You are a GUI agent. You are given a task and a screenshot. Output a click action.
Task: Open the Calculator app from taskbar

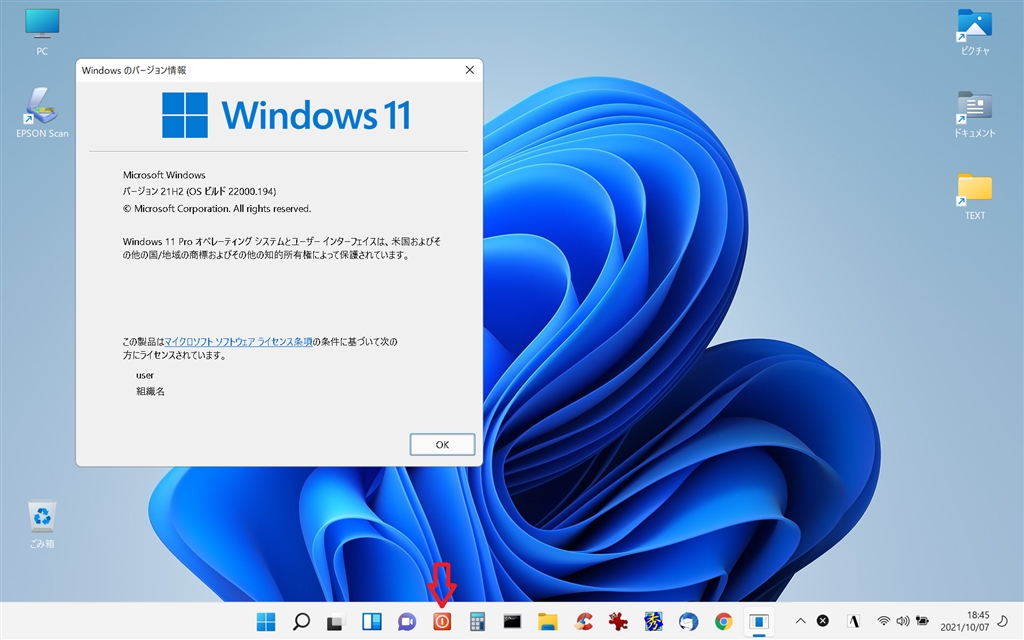click(x=477, y=622)
